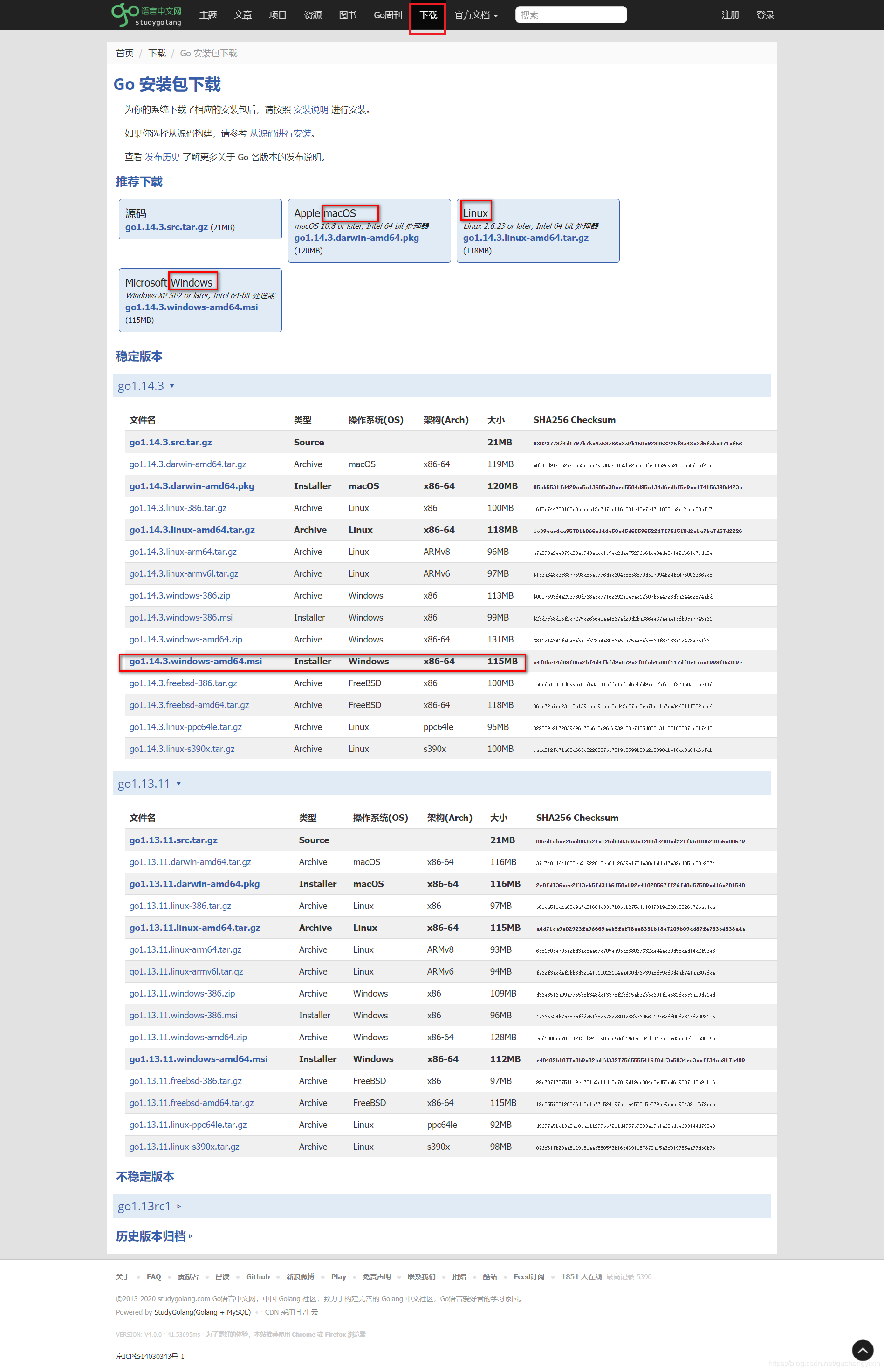
Task: Click go1.13.11.linux-386.tar.gz in table
Action: (x=180, y=906)
